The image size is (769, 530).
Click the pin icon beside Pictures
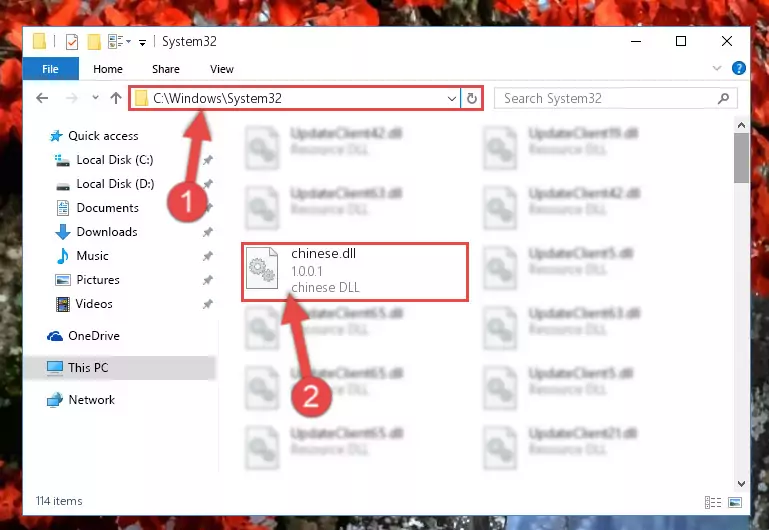[208, 280]
